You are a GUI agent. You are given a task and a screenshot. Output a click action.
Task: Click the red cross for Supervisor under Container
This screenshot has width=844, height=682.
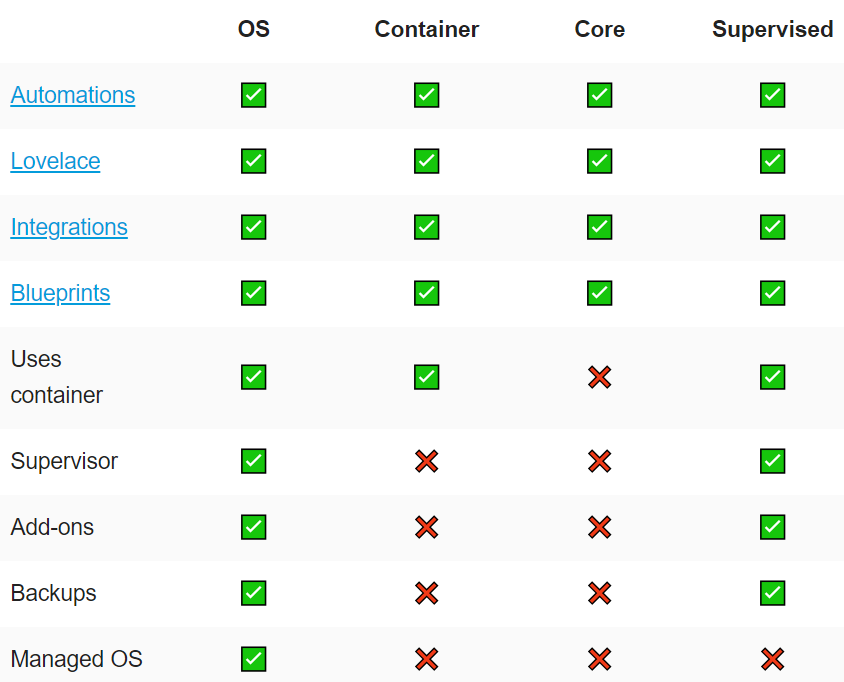tap(426, 461)
